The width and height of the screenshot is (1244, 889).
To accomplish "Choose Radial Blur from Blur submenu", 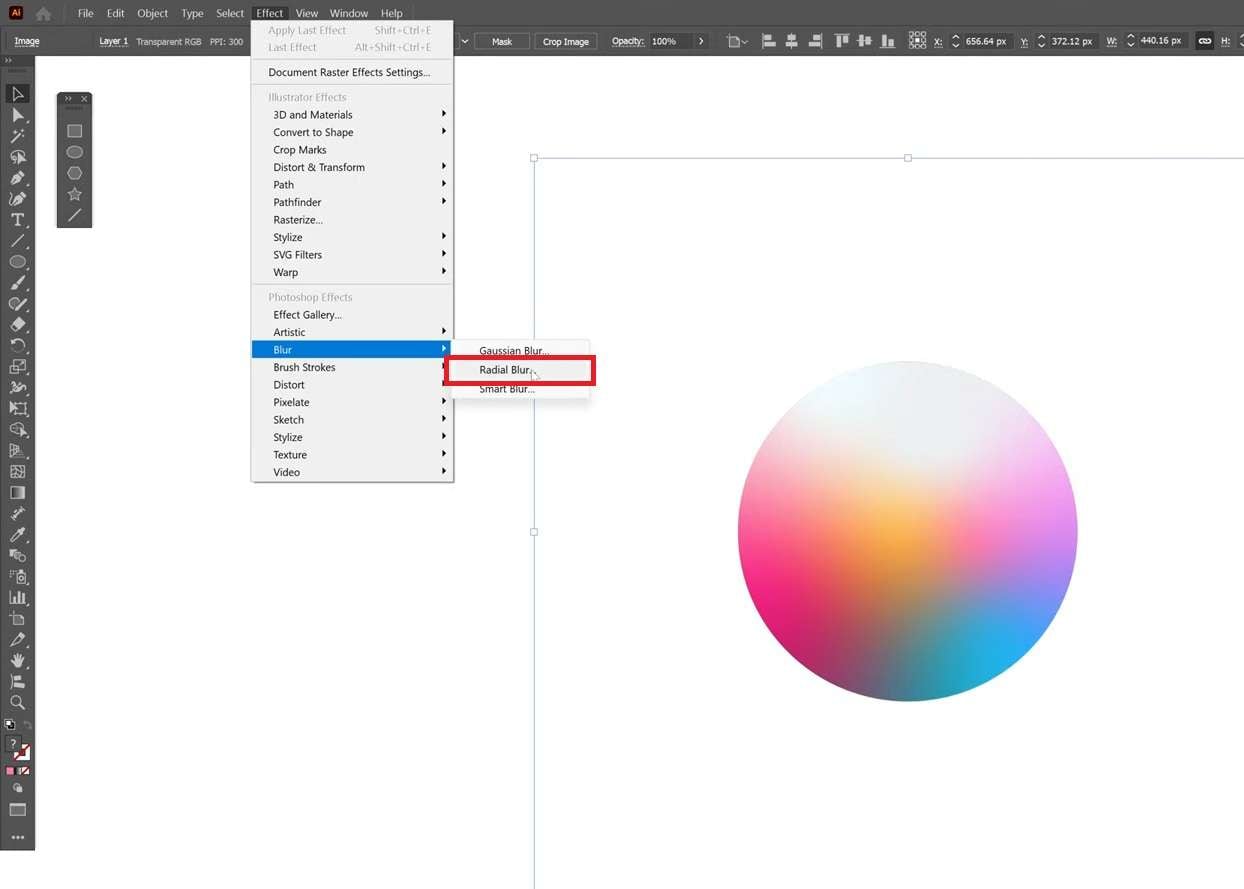I will coord(520,370).
